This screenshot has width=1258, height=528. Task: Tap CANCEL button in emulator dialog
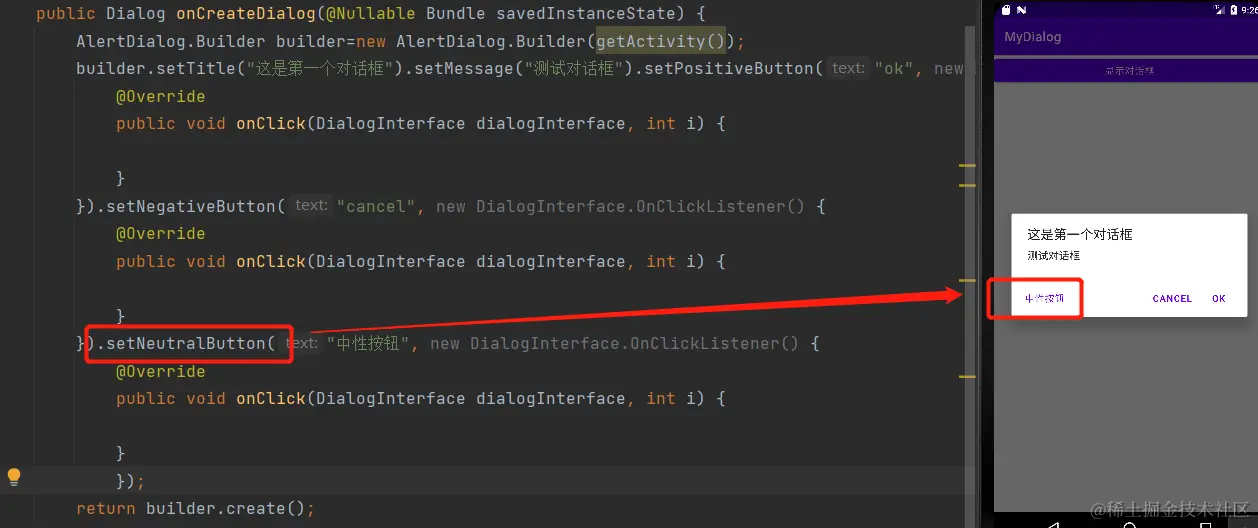[x=1172, y=298]
